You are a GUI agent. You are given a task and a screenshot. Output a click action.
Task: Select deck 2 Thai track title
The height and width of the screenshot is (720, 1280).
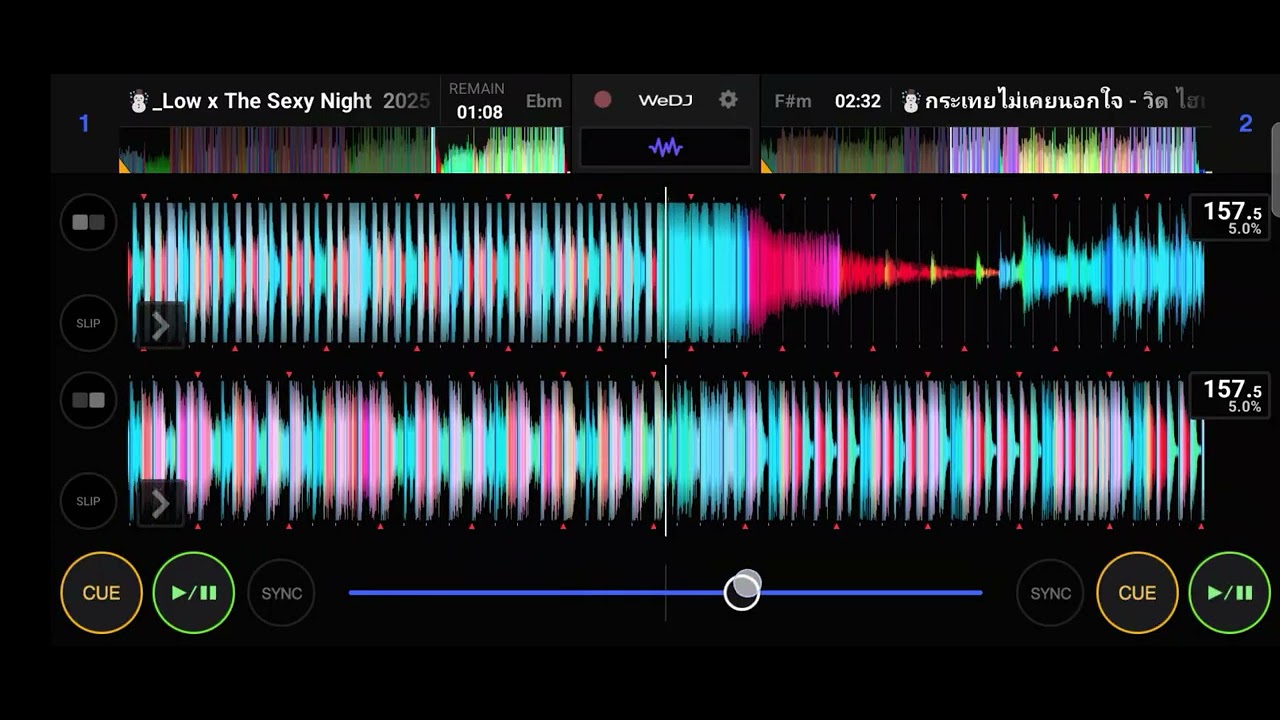pyautogui.click(x=1064, y=101)
